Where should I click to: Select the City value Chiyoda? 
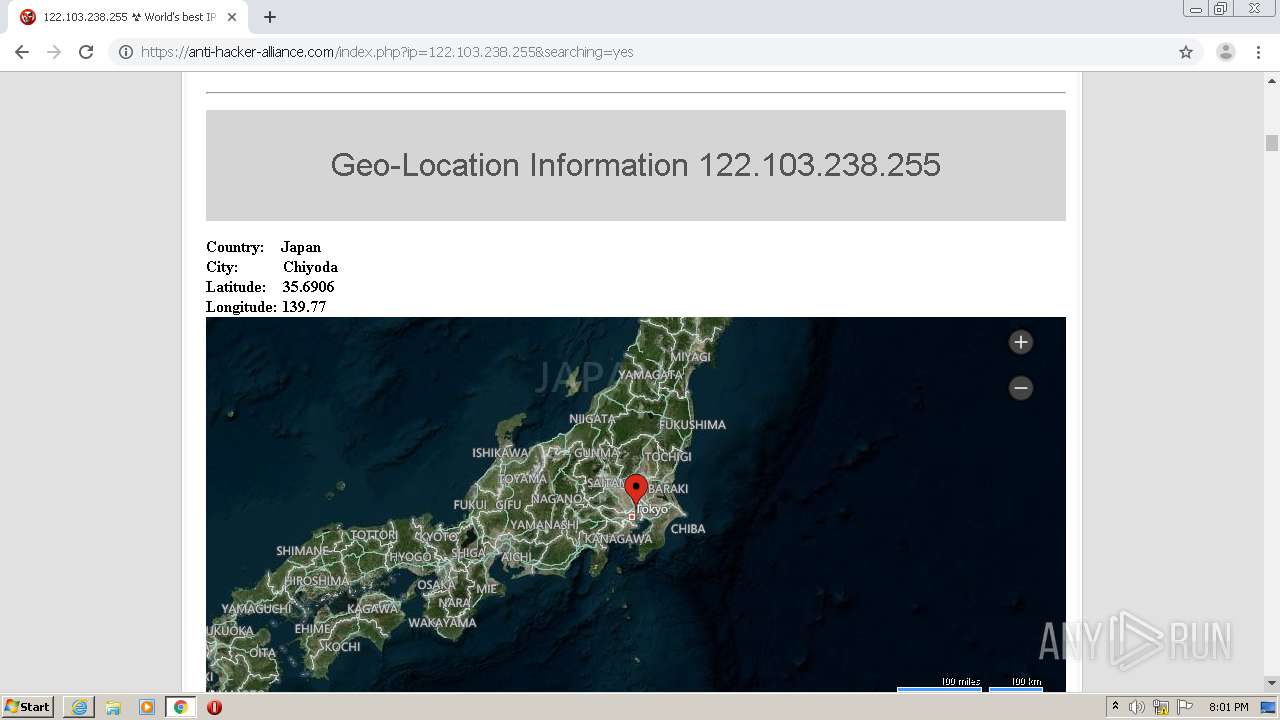[x=310, y=267]
